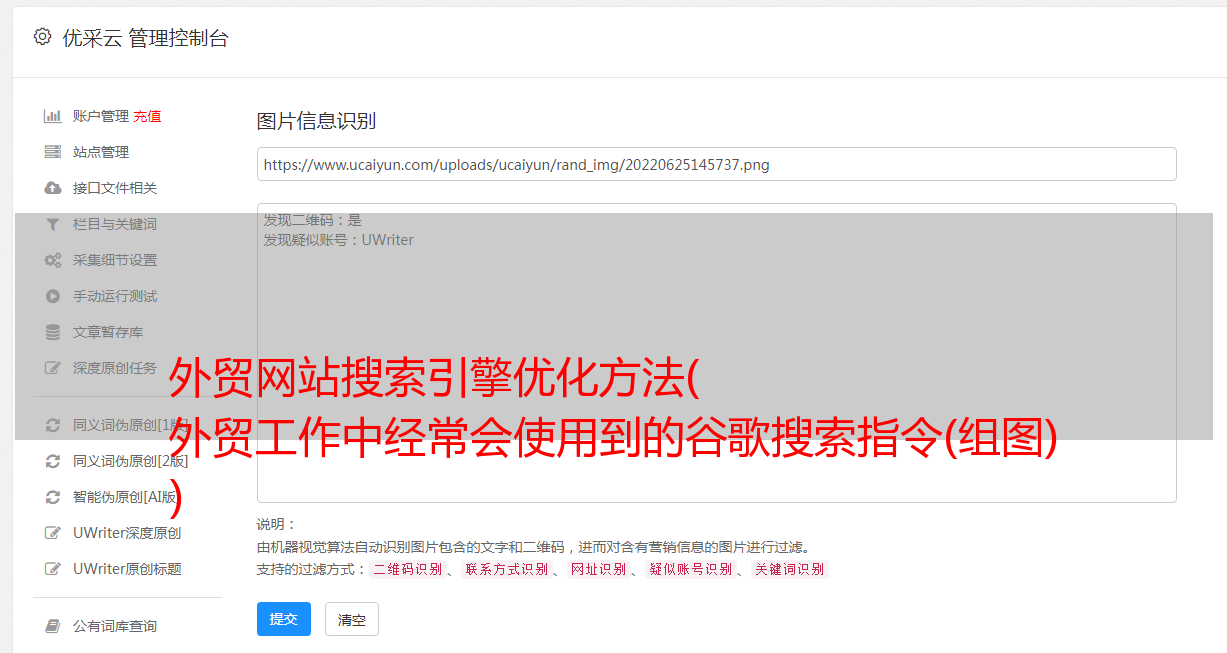Open 文章暂存库 menu item
Viewport: 1227px width, 653px height.
point(108,332)
